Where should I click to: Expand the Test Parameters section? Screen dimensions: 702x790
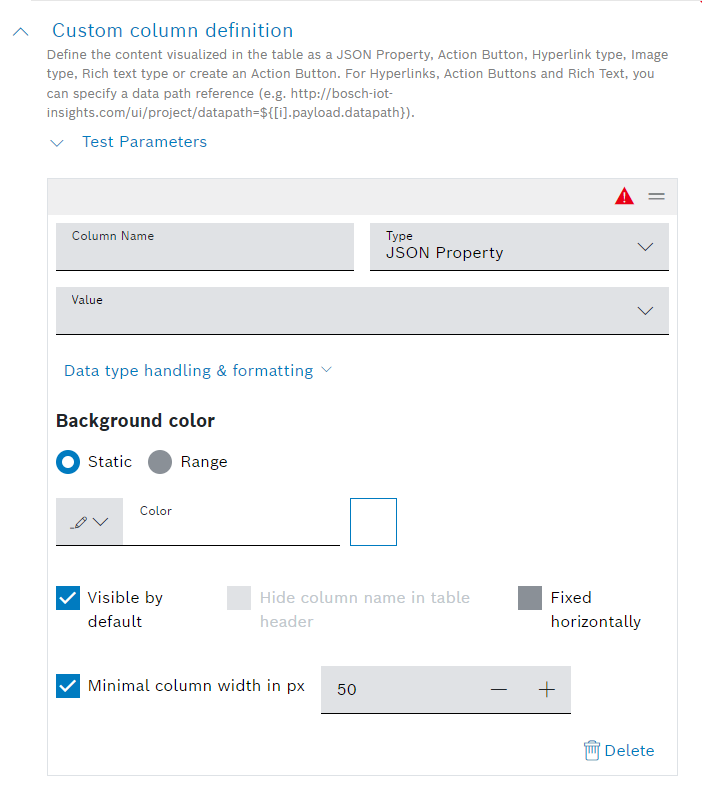[x=57, y=142]
